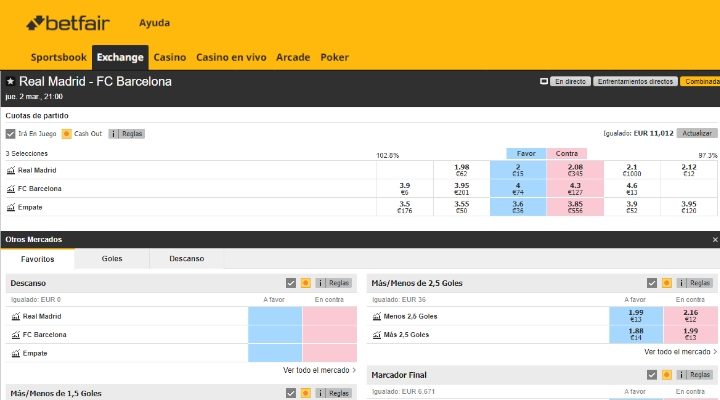
Task: Open the graph icon for Empate
Action: (11, 207)
